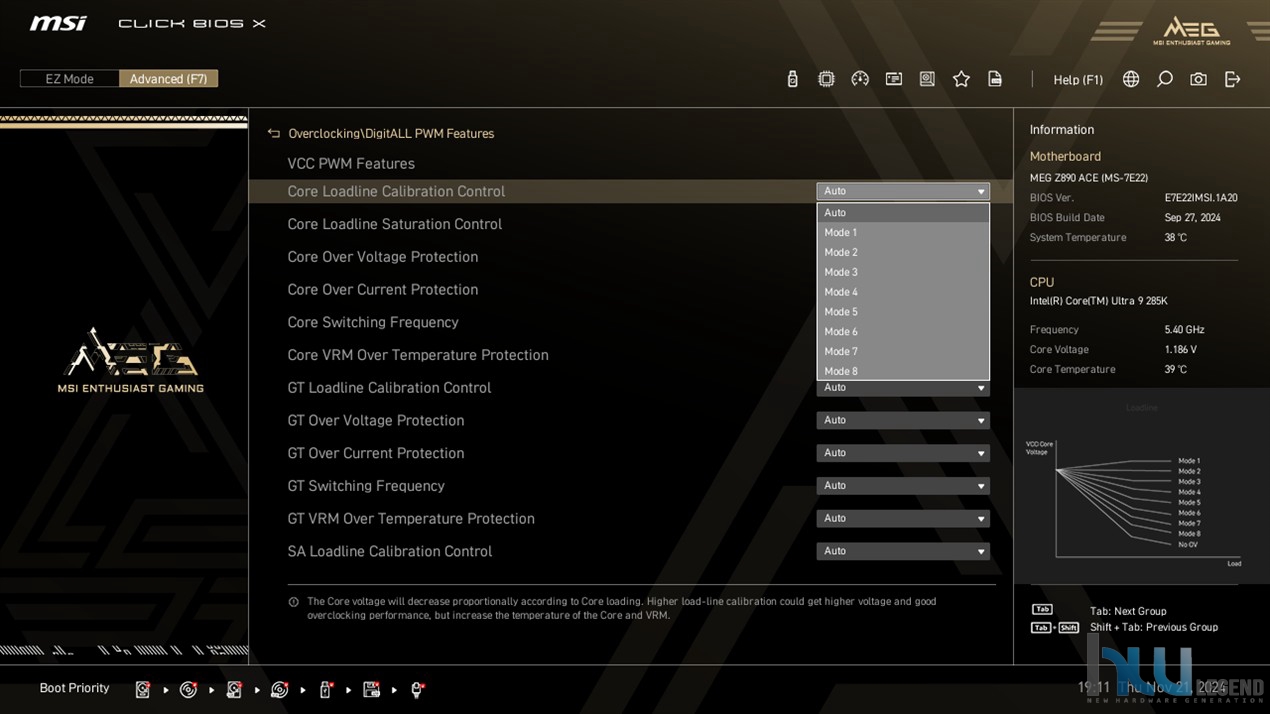Click the Overclocking\DigitALL PWM Features breadcrumb
The image size is (1270, 714).
391,134
